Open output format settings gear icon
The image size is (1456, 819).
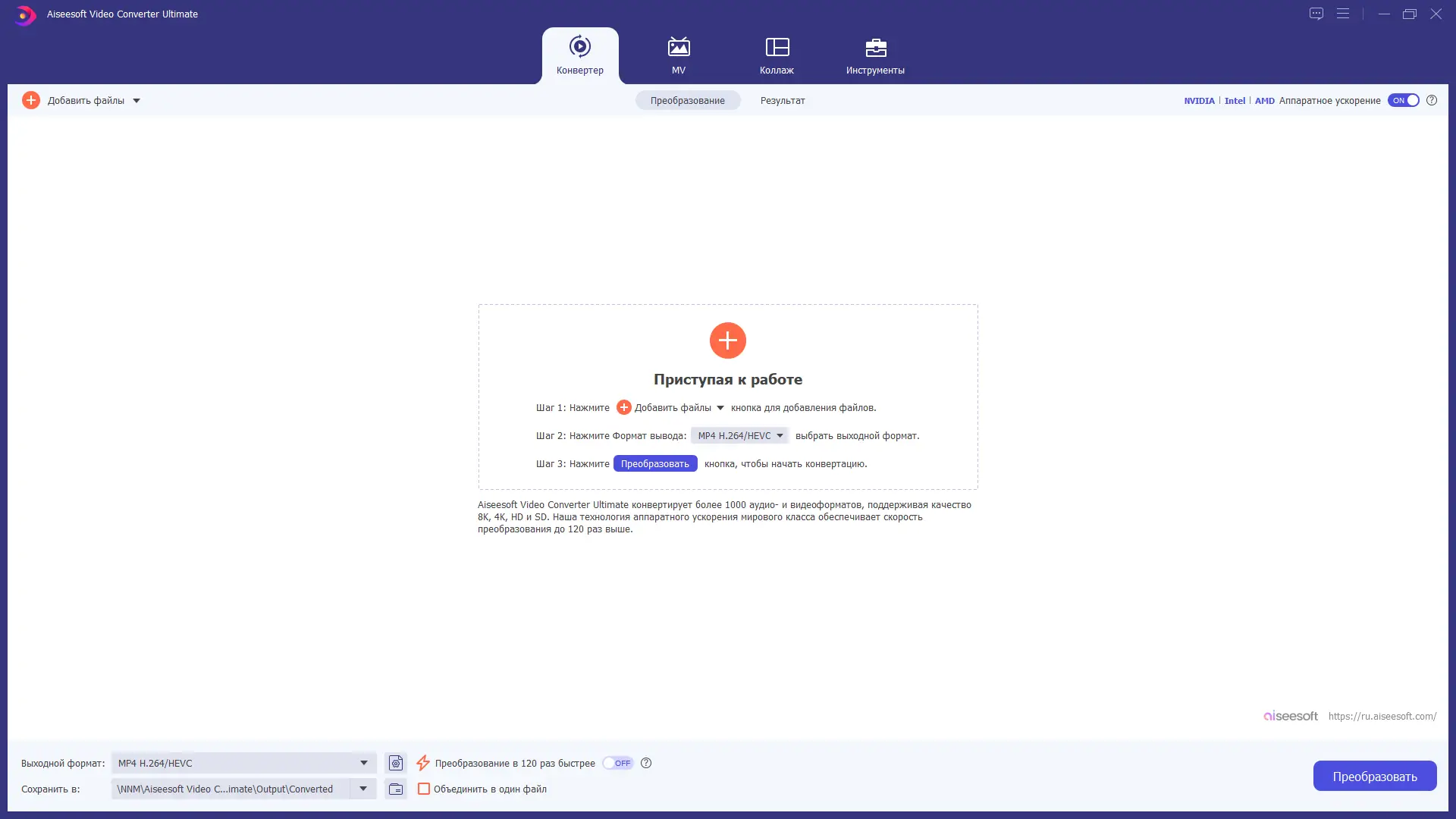click(x=396, y=763)
